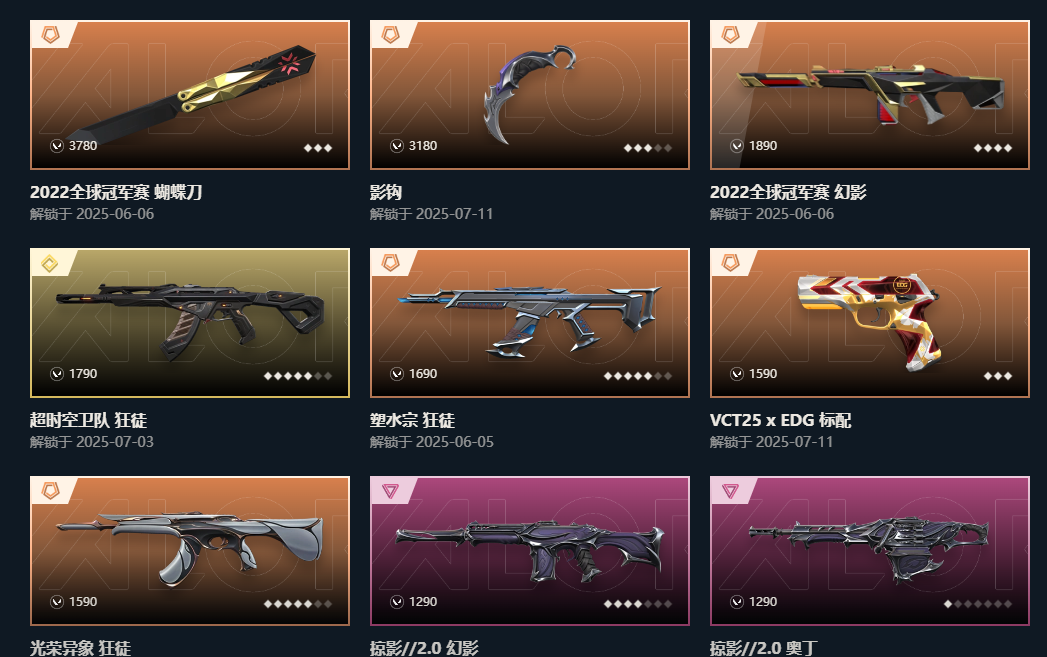Select the 影钩 karambit card
Screen dimensions: 1047x657
click(x=530, y=95)
